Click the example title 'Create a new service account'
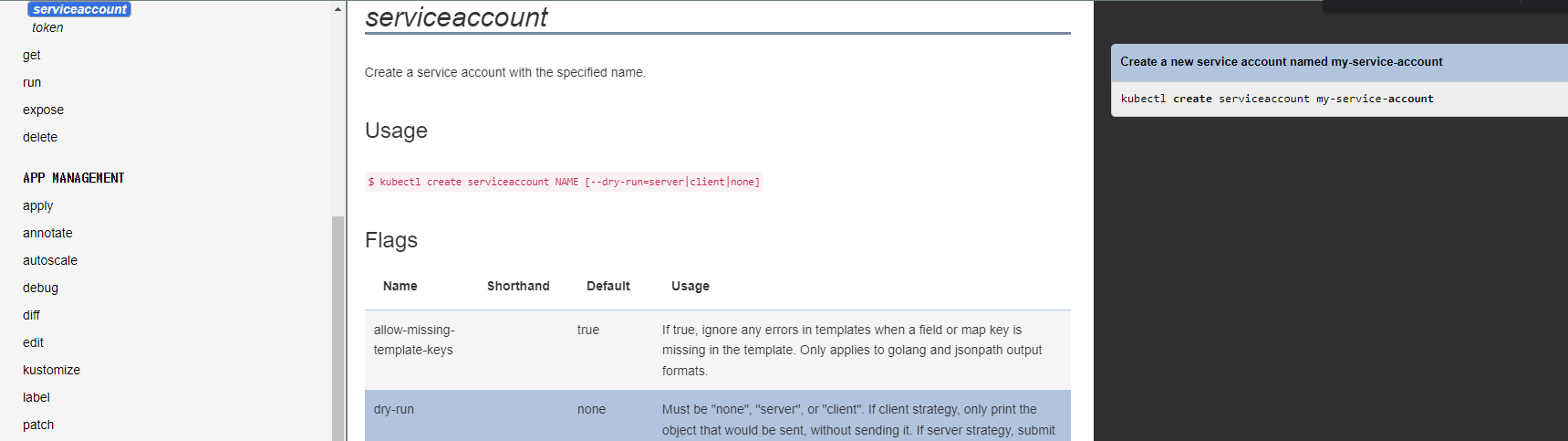The width and height of the screenshot is (1568, 441). [x=1282, y=62]
